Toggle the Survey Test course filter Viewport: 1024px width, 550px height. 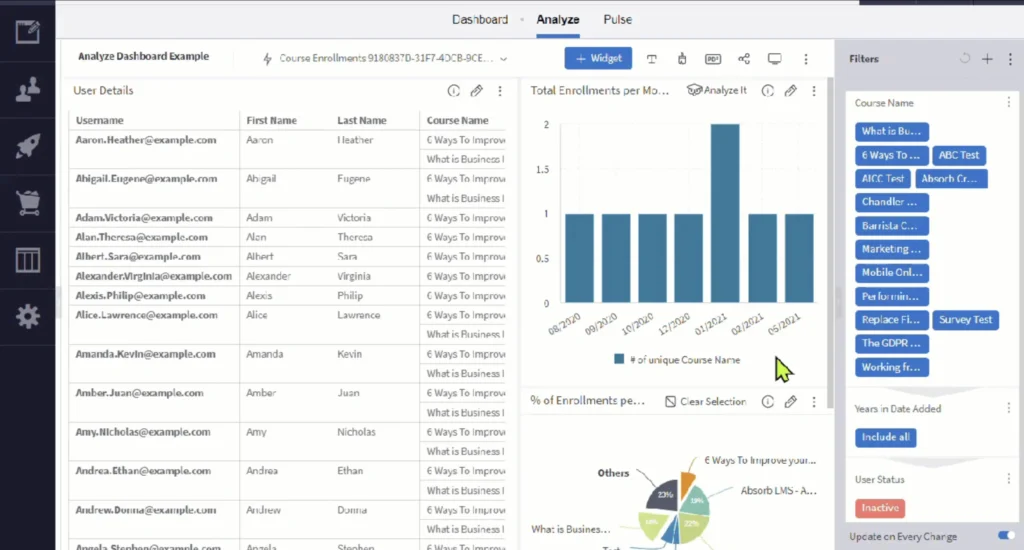tap(964, 320)
